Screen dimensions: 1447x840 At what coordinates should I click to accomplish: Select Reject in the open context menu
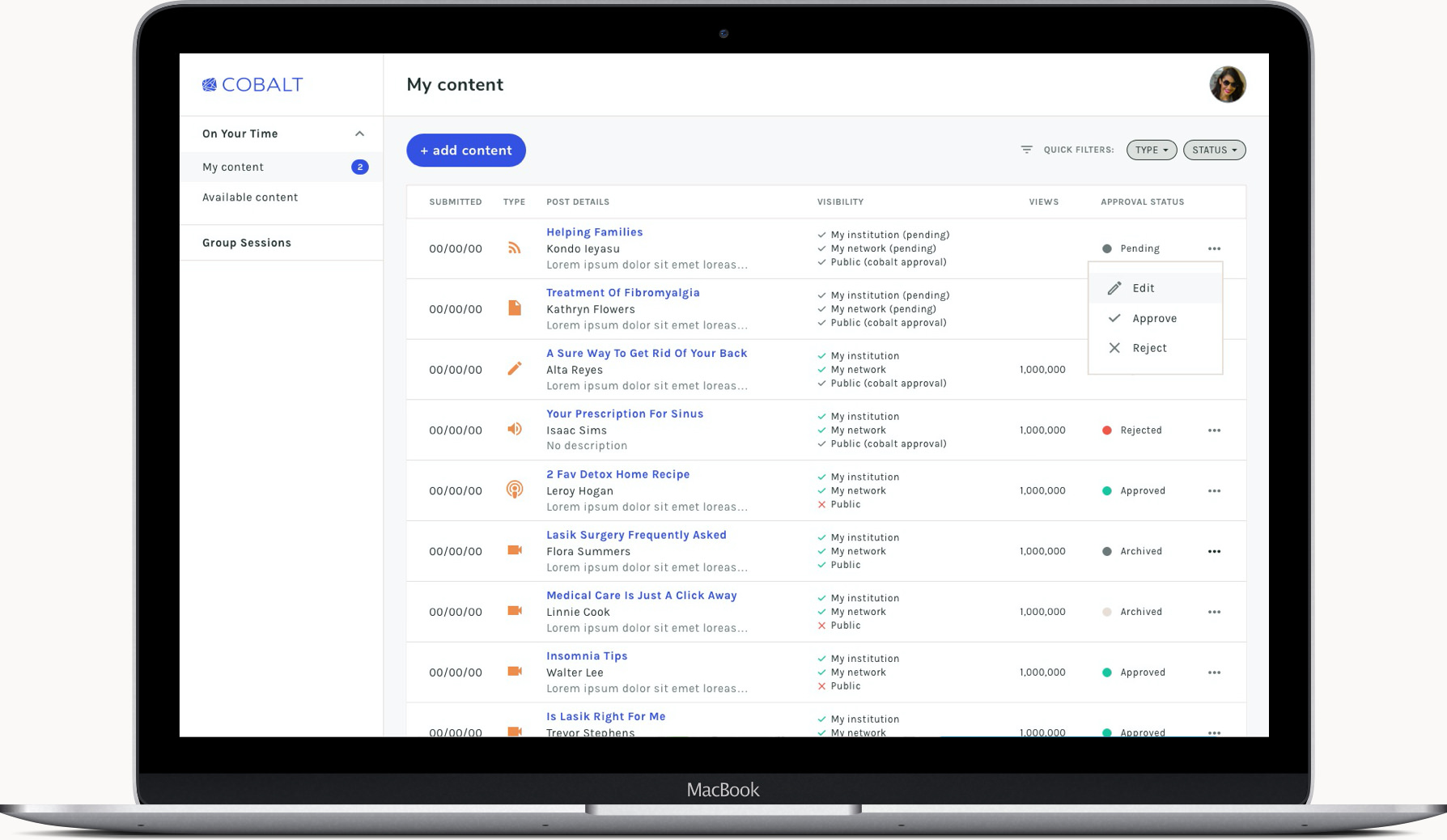pyautogui.click(x=1149, y=347)
